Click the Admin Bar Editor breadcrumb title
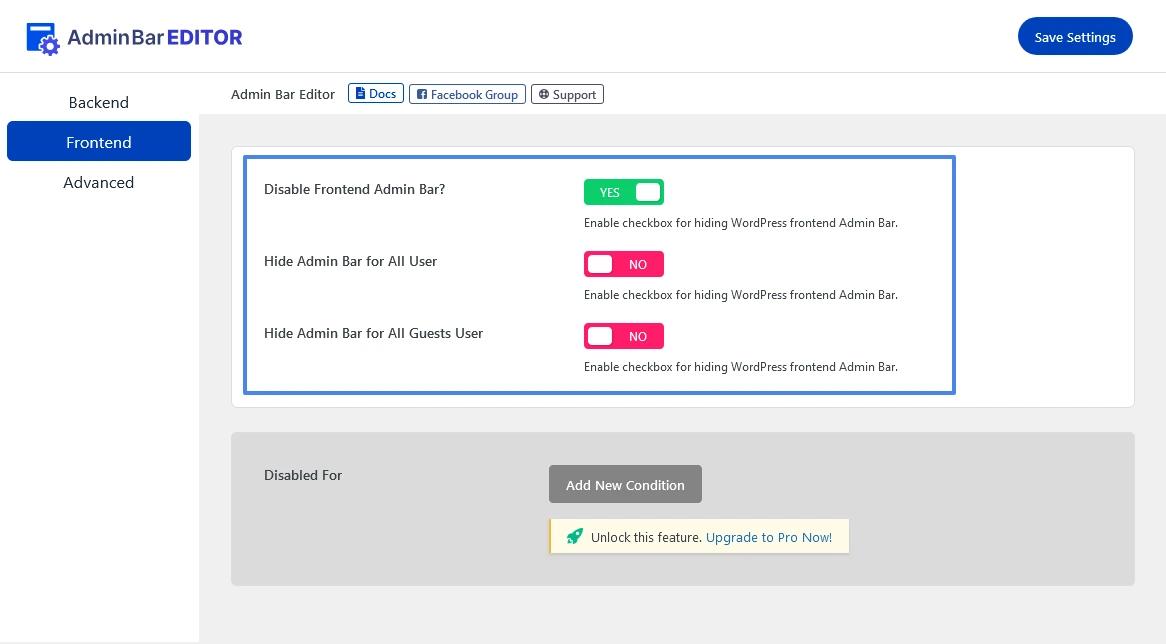 pyautogui.click(x=283, y=94)
